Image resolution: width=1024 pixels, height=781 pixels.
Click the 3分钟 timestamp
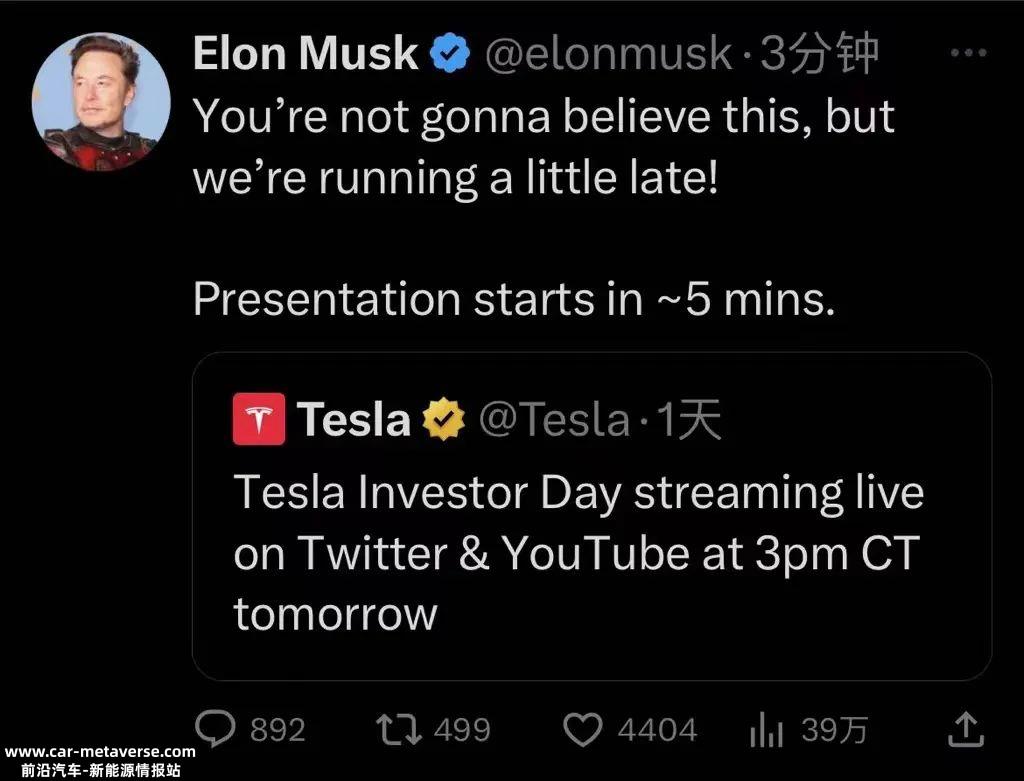[x=820, y=54]
